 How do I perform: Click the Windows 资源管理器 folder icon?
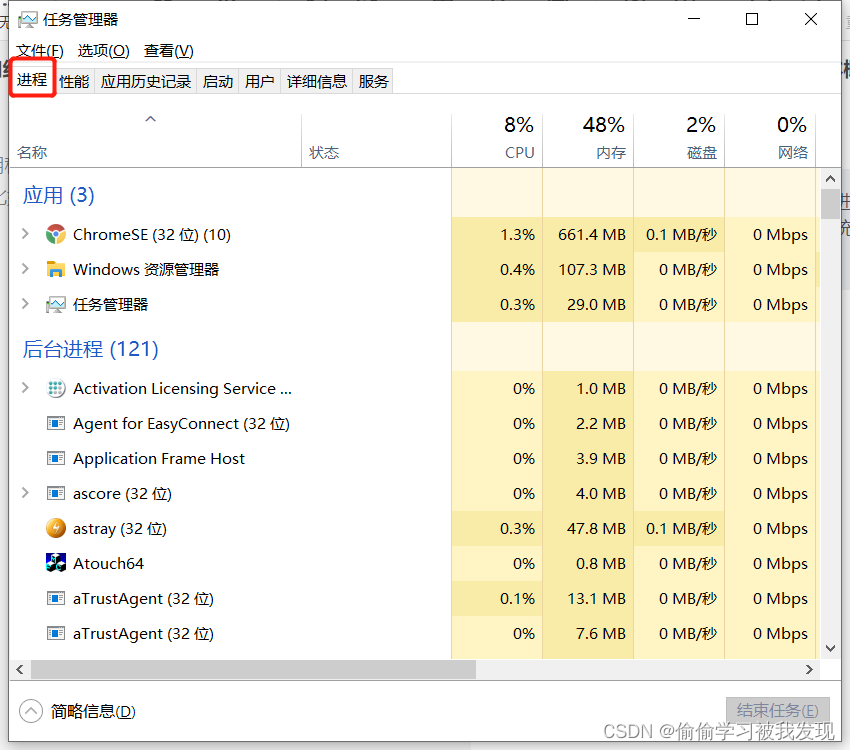[x=56, y=269]
